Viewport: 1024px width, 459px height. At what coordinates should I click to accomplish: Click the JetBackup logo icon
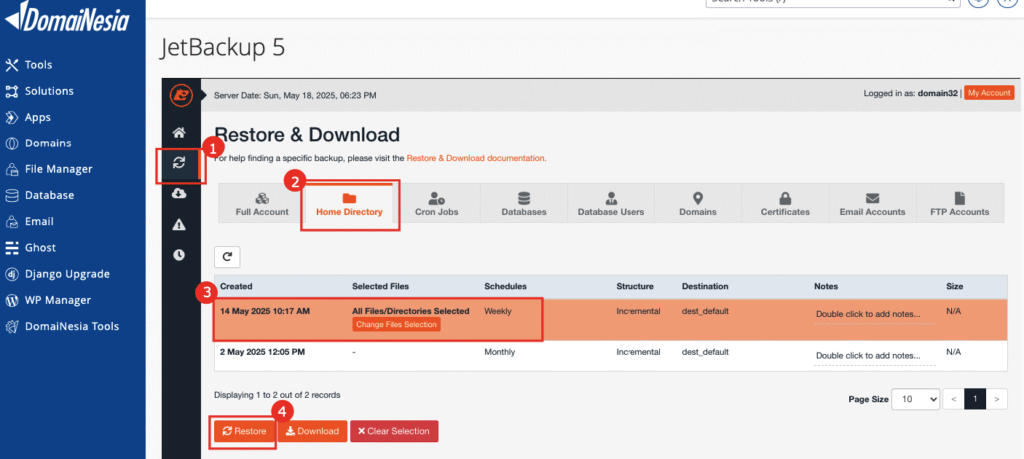click(180, 96)
